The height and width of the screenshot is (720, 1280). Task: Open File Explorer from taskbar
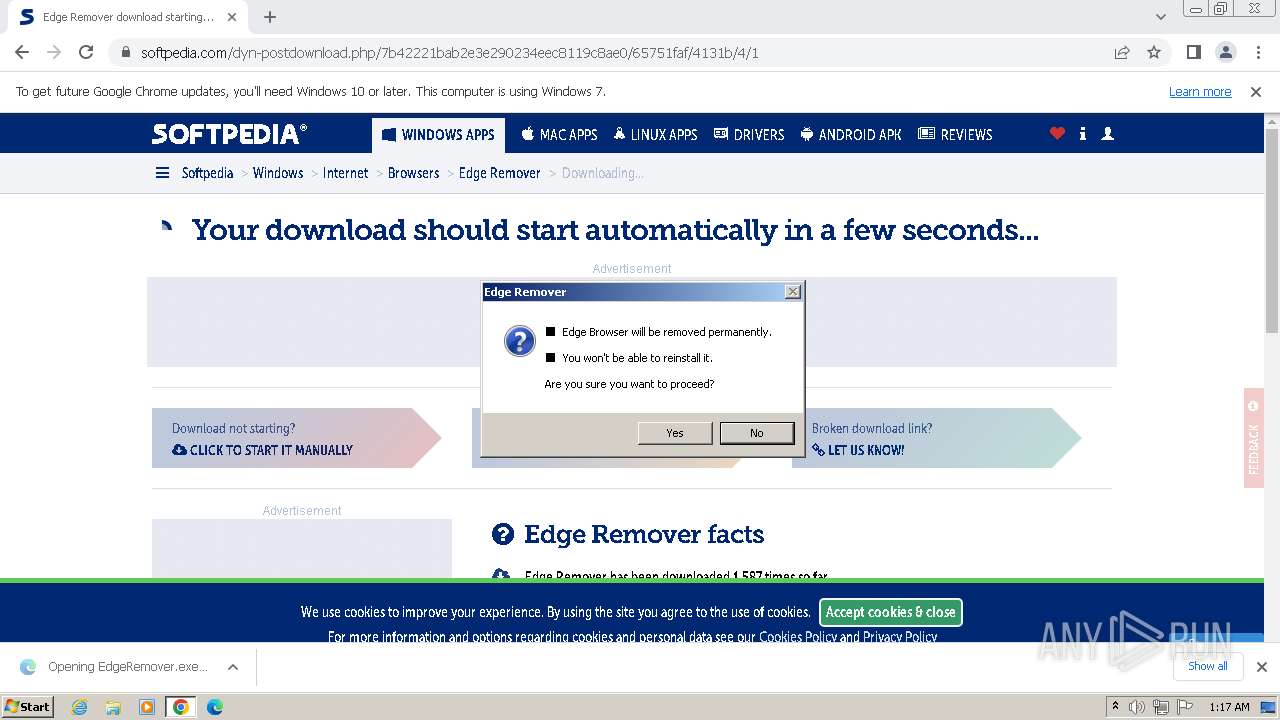pyautogui.click(x=113, y=707)
